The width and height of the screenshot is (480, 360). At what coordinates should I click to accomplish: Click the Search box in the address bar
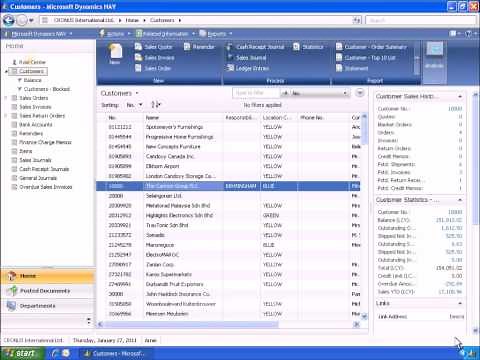421,20
